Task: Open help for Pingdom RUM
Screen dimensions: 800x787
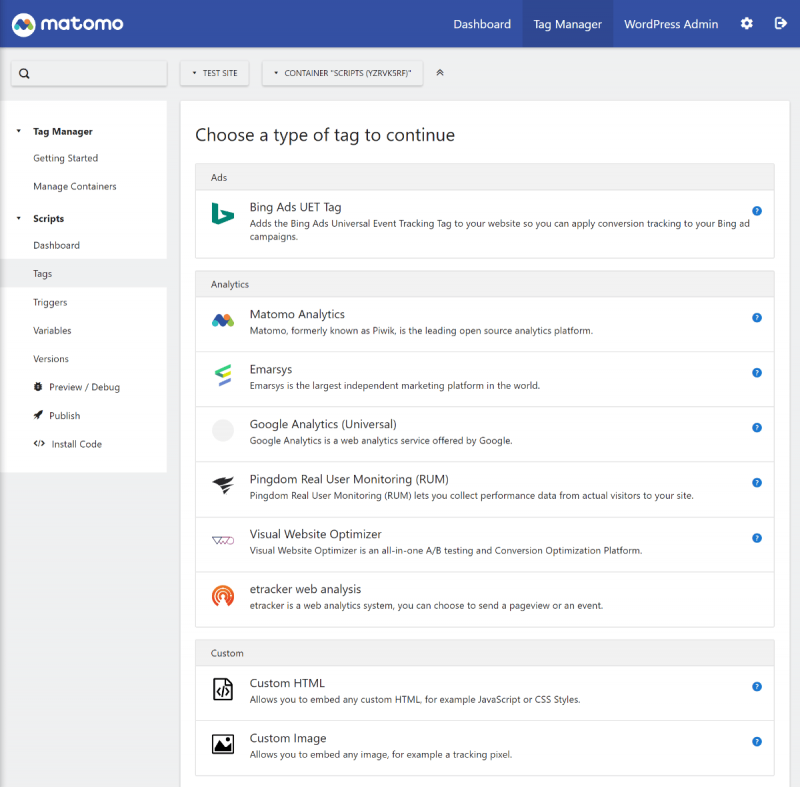Action: pos(757,483)
